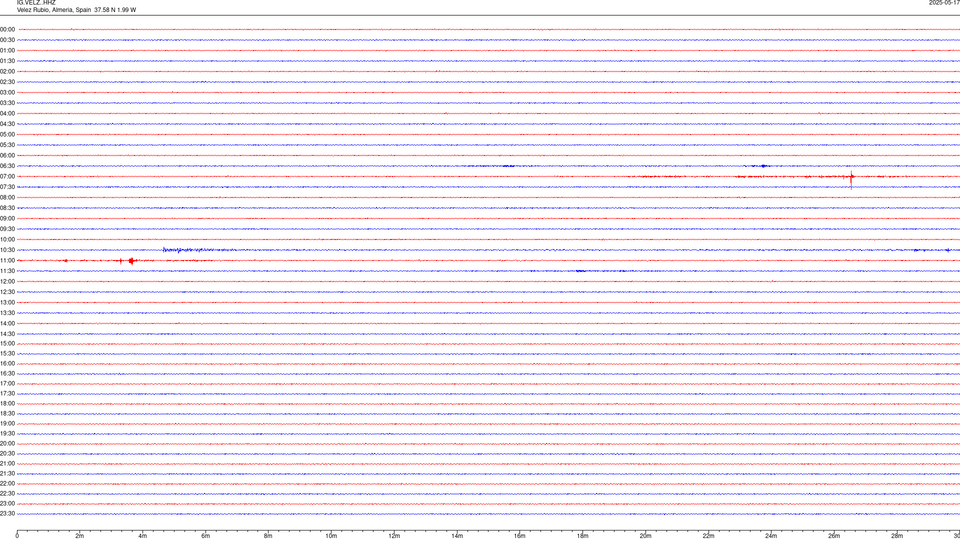Screen dimensions: 960x540
Task: Click the 09:00 row time label
Action: click(x=8, y=219)
